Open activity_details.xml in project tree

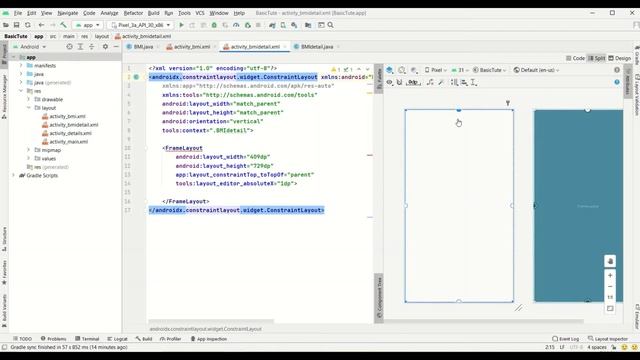pos(70,133)
